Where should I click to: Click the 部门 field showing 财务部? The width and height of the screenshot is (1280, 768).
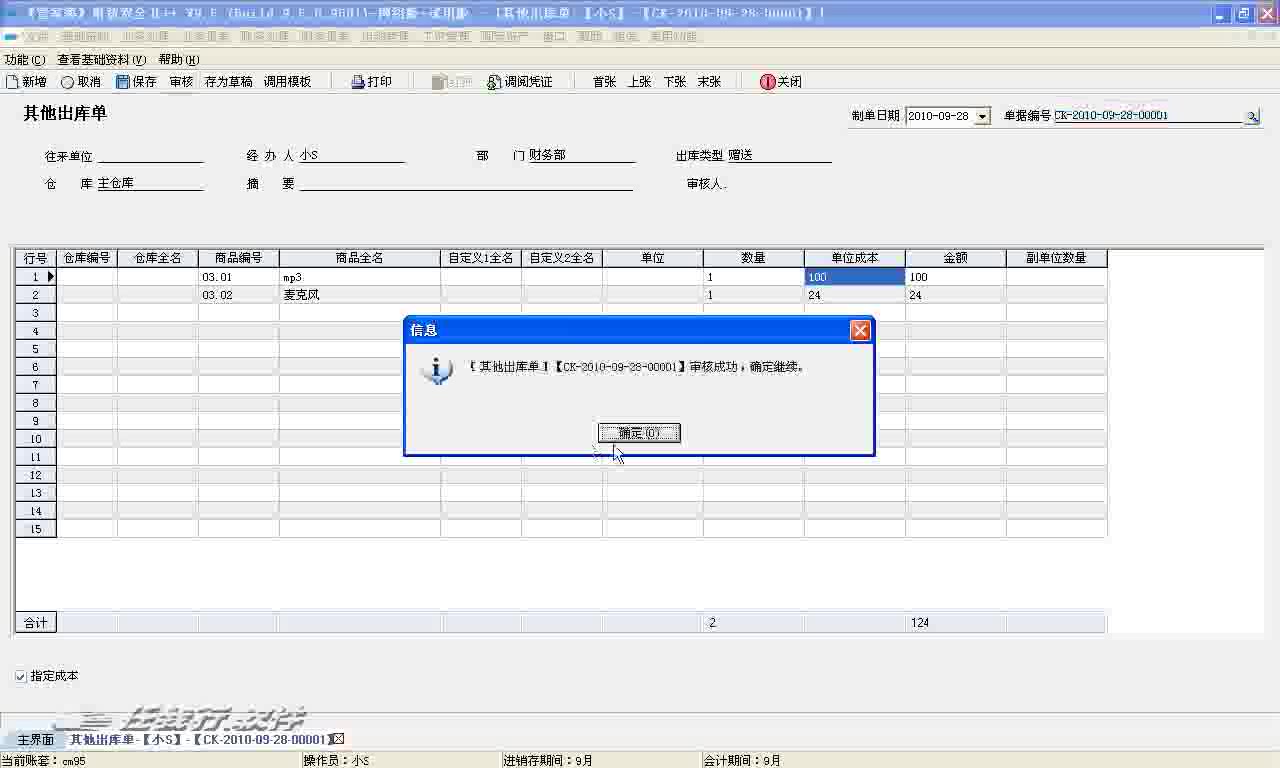[x=581, y=156]
